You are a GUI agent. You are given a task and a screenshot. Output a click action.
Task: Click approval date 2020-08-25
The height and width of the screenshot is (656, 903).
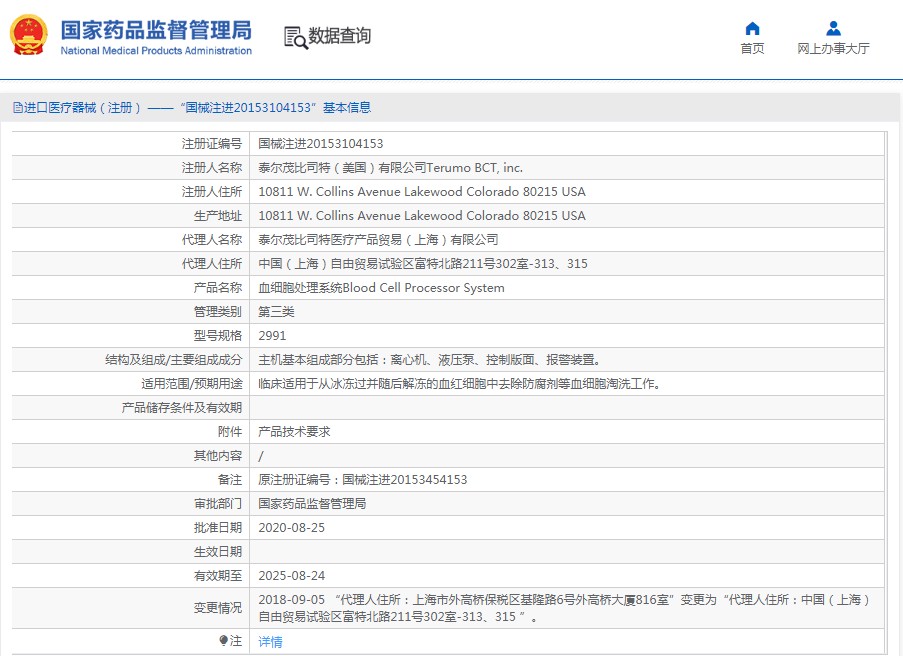click(x=291, y=528)
